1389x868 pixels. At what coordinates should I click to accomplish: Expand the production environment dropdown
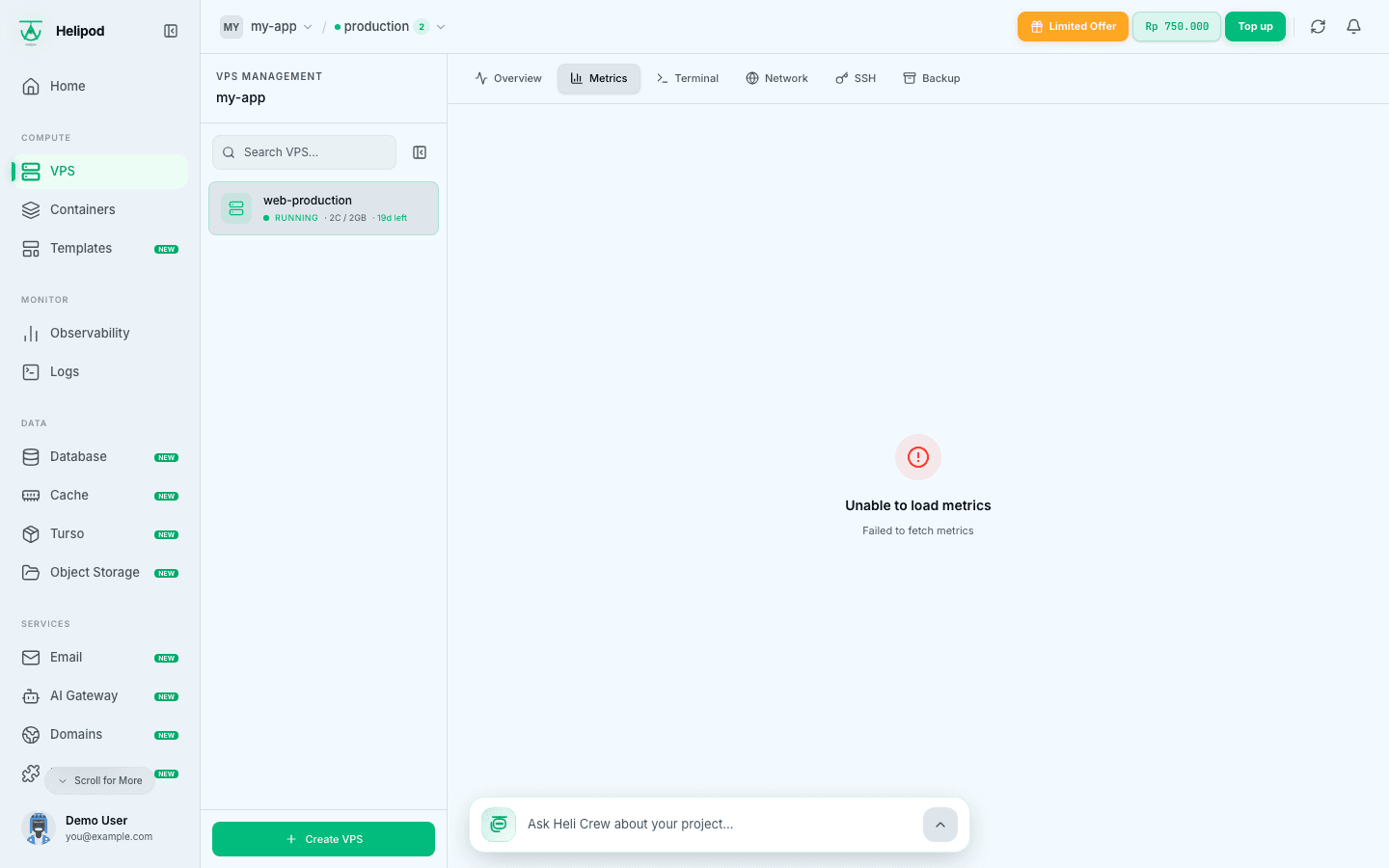point(390,27)
